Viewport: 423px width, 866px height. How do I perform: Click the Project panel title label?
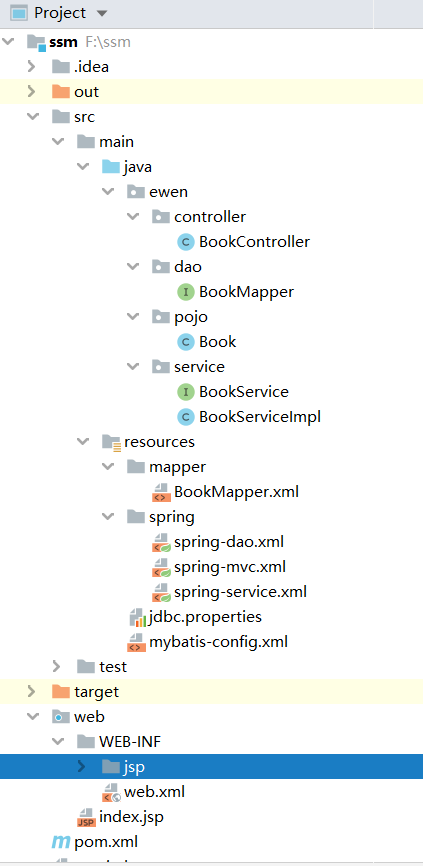pyautogui.click(x=60, y=13)
